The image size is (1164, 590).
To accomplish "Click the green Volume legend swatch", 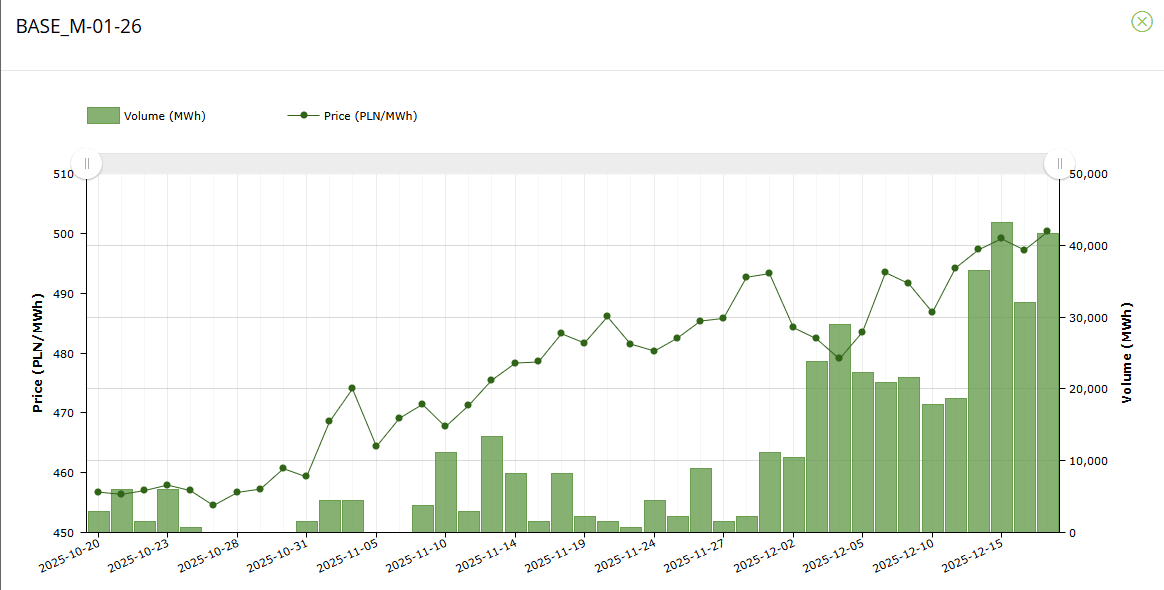I will 103,116.
